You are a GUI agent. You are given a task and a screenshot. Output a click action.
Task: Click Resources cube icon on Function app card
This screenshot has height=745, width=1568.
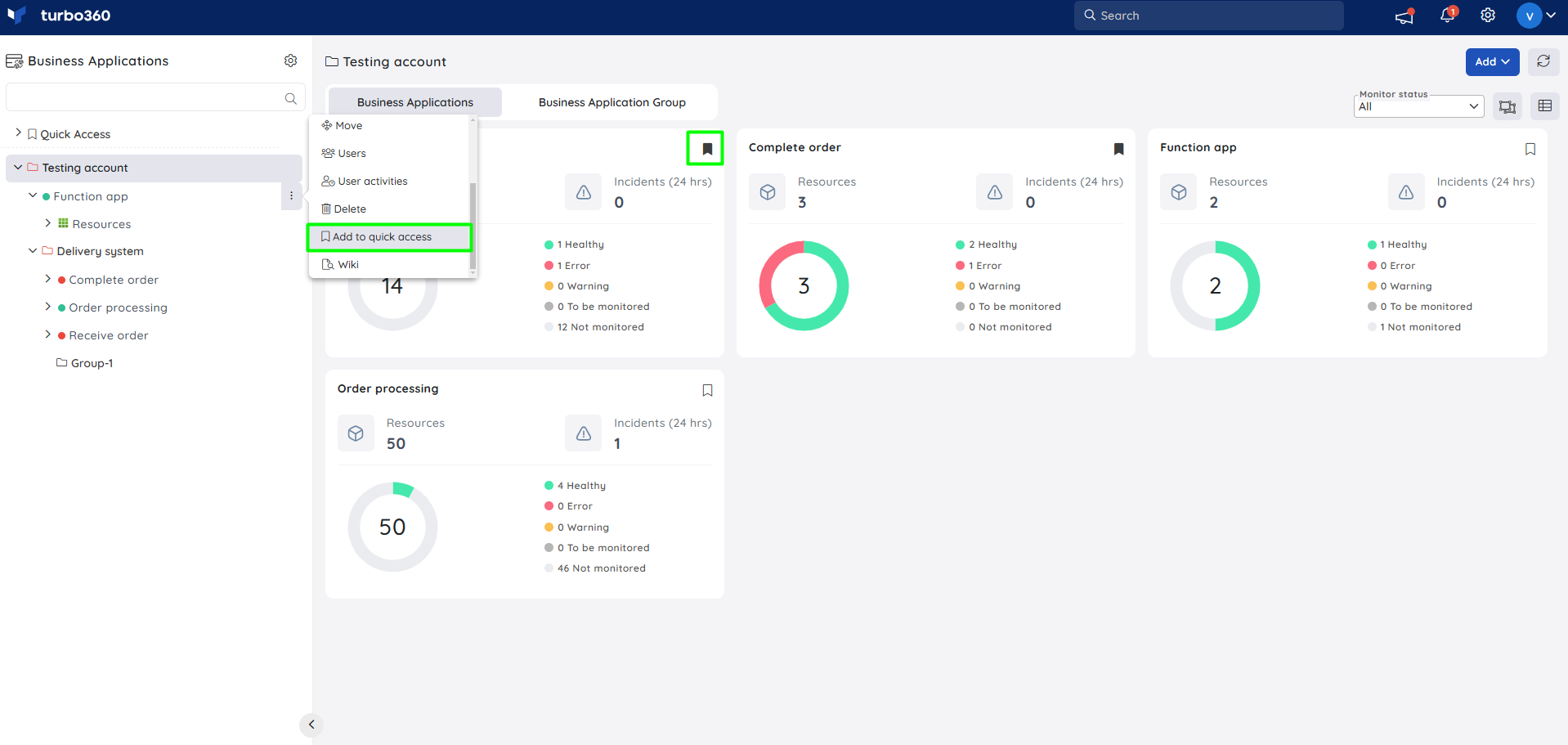click(1179, 192)
